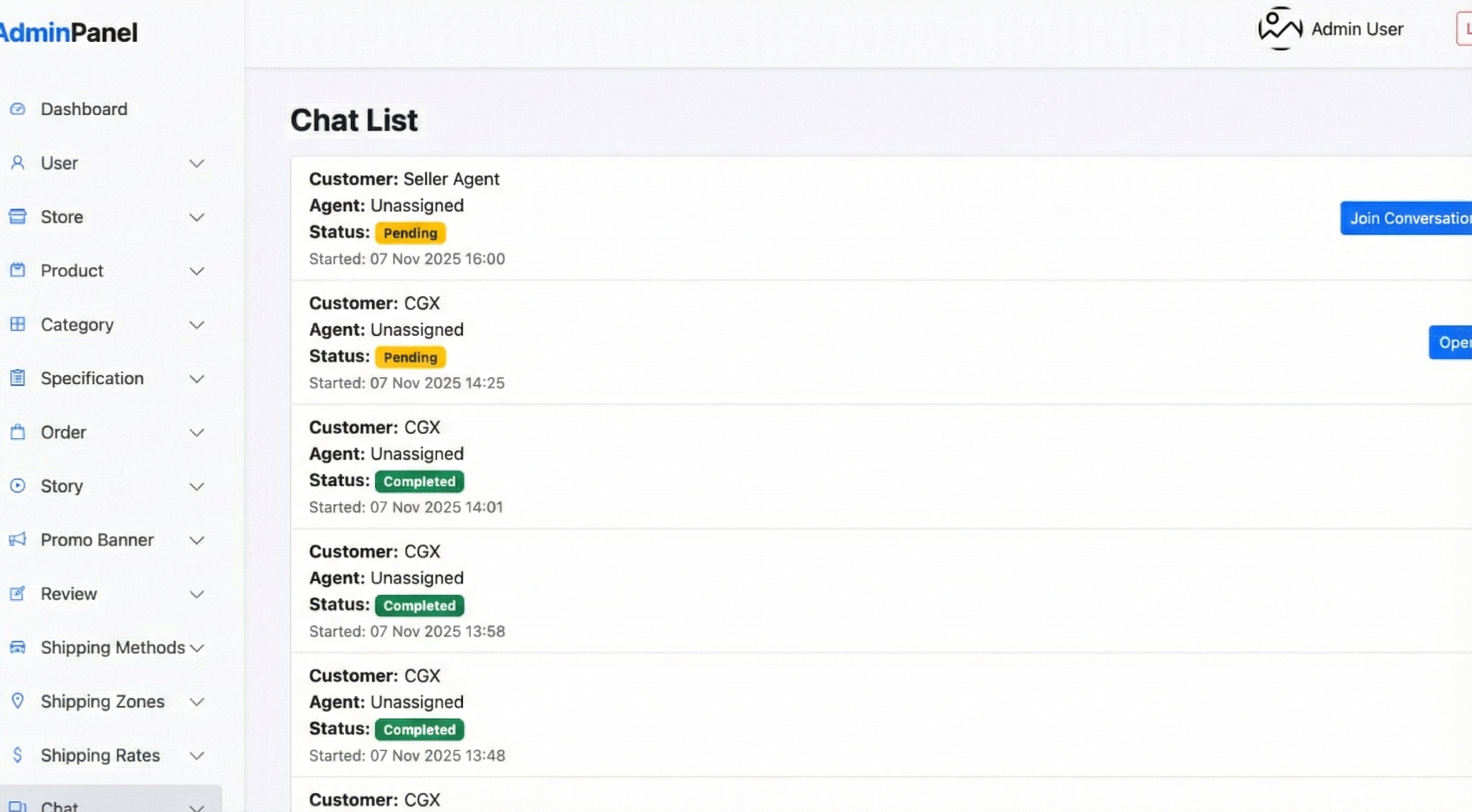
Task: Expand the Shipping Rates chevron
Action: pos(197,755)
